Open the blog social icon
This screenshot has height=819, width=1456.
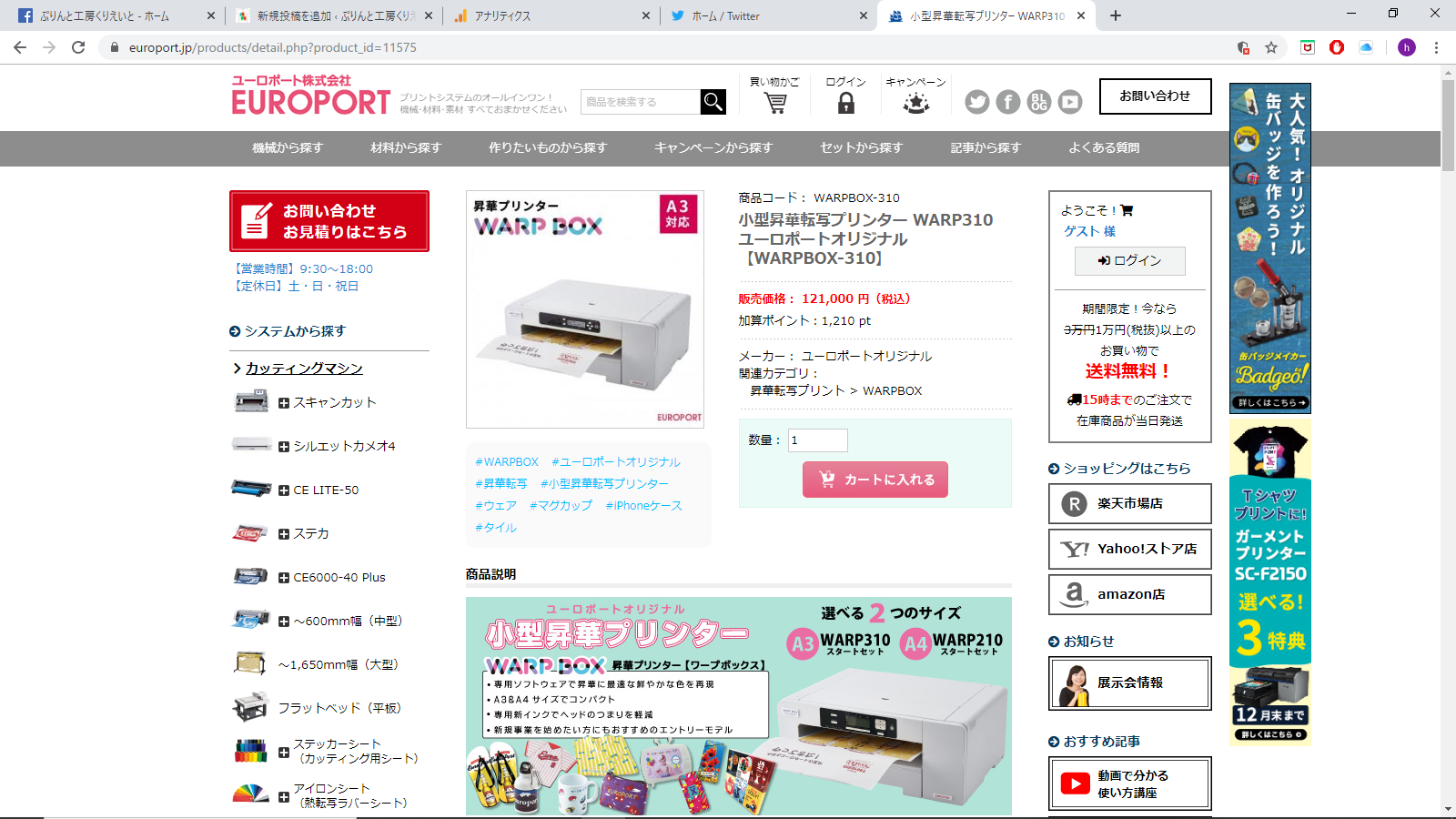coord(1039,102)
